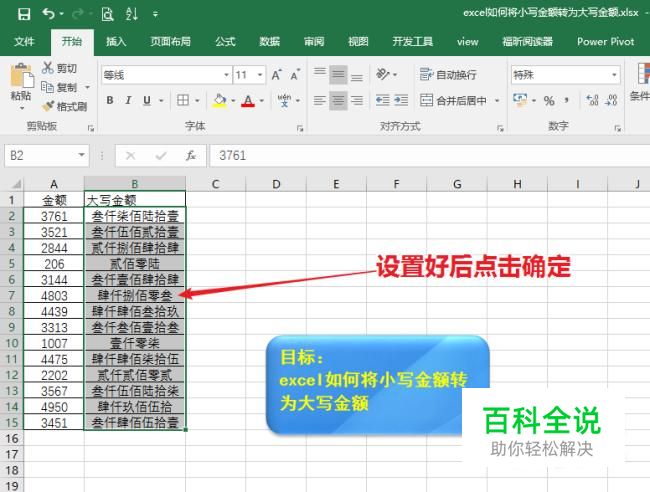Click the Merge and Center 合并后居中 button
The image size is (650, 492).
[x=454, y=100]
